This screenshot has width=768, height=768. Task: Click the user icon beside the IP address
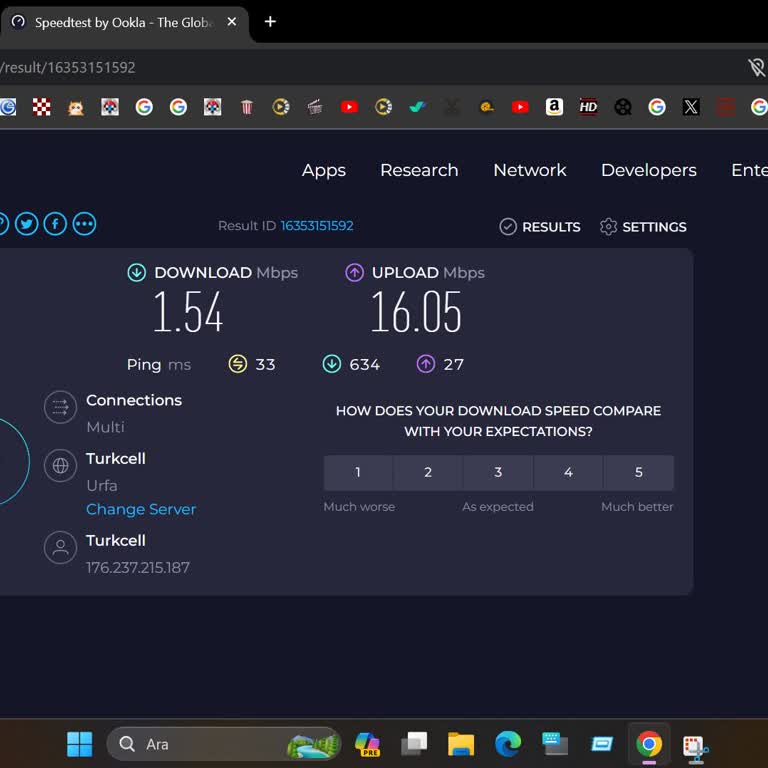60,548
